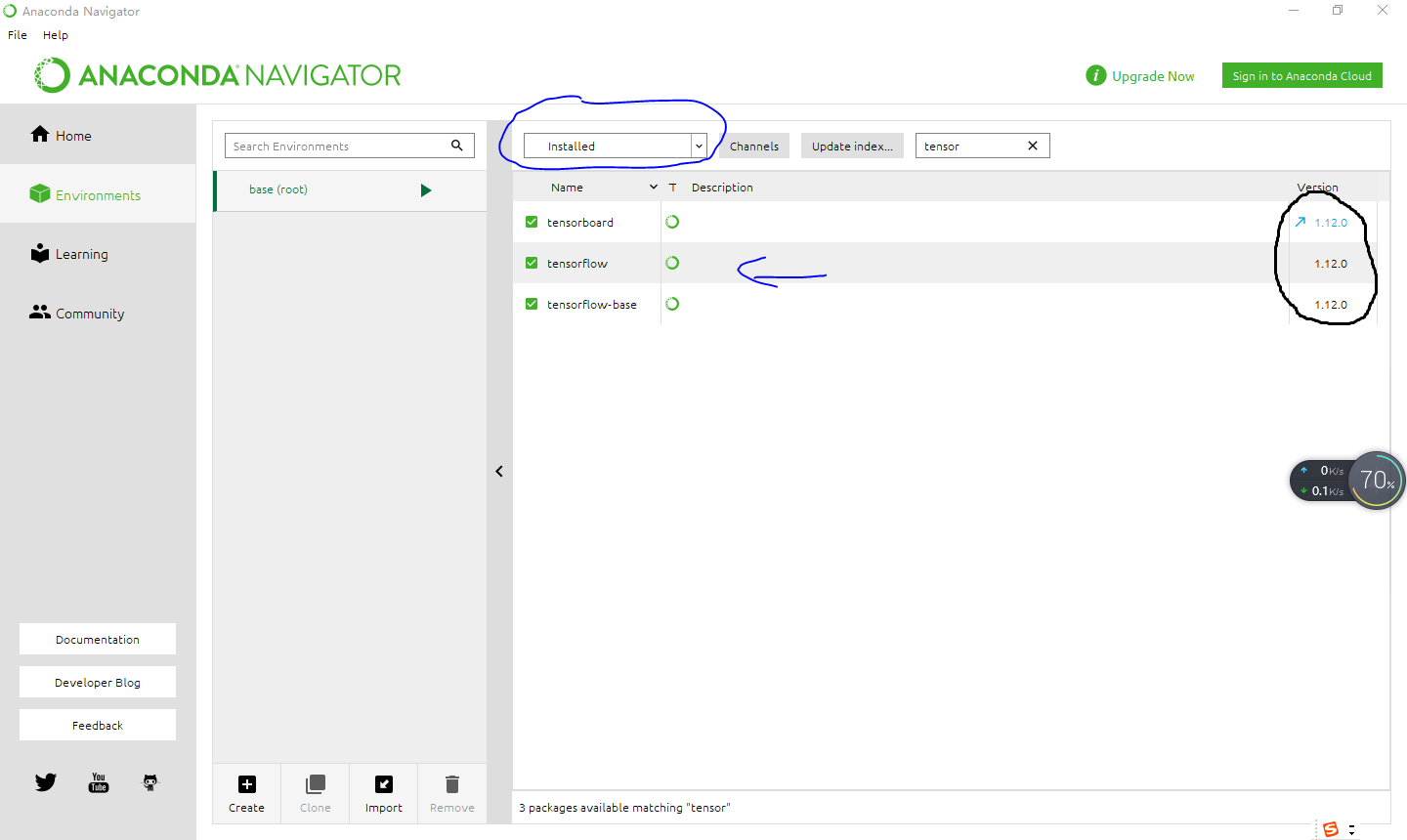Viewport: 1407px width, 840px height.
Task: Click the 3 packages available status text
Action: 624,808
